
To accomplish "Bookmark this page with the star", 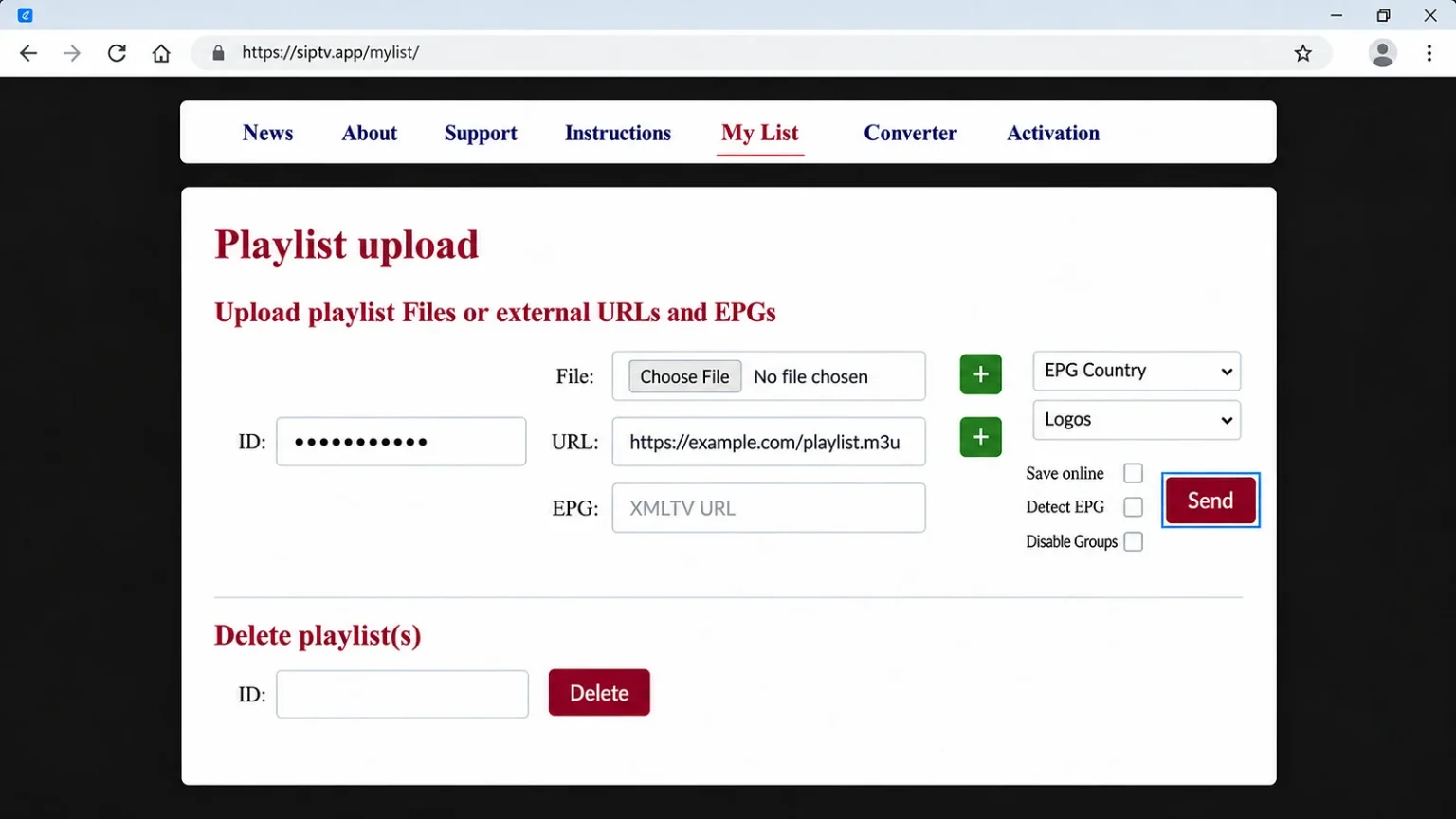I will [x=1303, y=53].
